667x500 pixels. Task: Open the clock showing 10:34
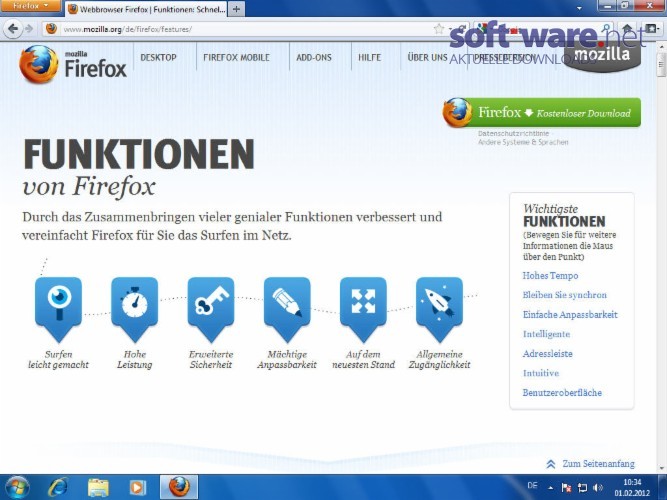(x=632, y=488)
